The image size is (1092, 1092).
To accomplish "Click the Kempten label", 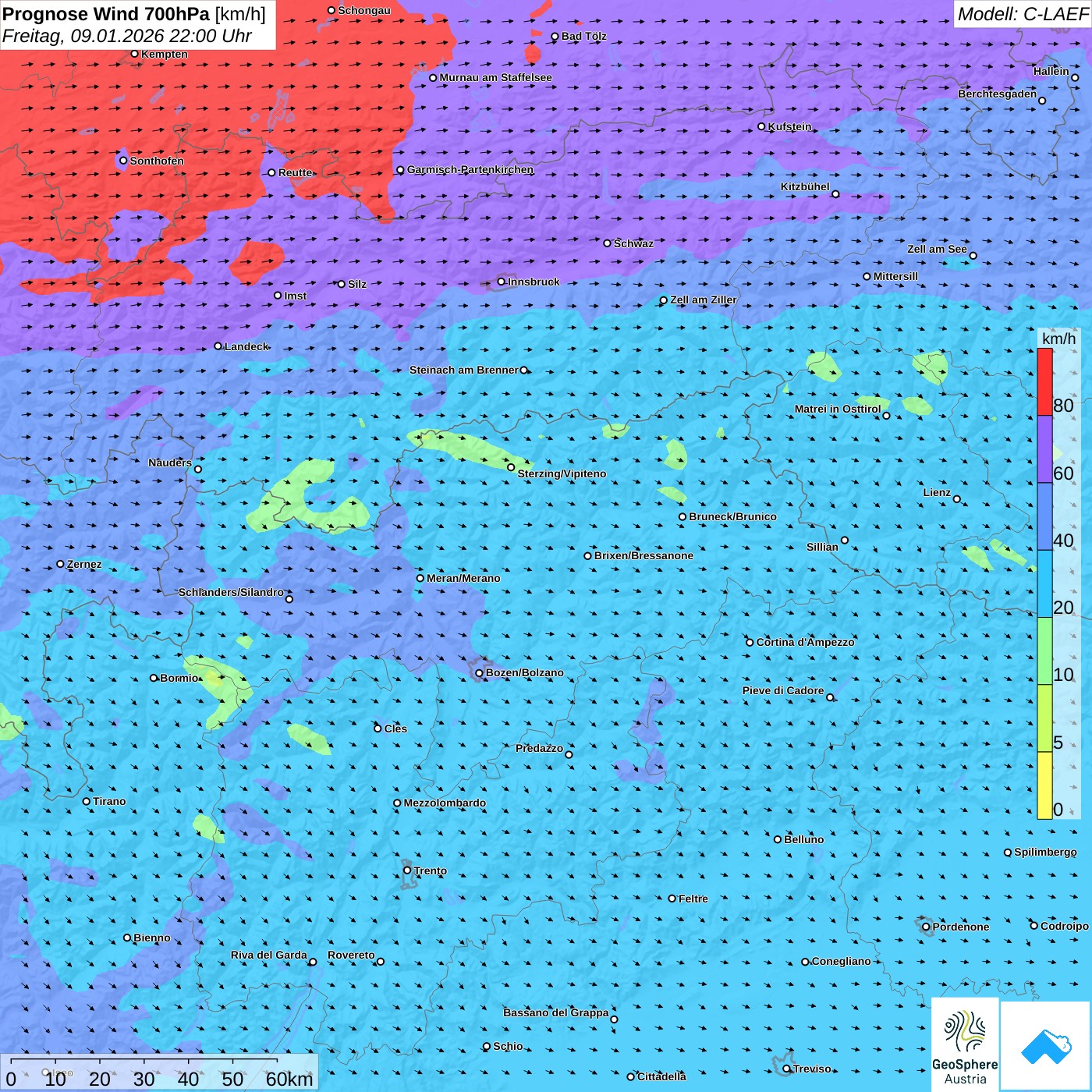I will click(x=165, y=54).
